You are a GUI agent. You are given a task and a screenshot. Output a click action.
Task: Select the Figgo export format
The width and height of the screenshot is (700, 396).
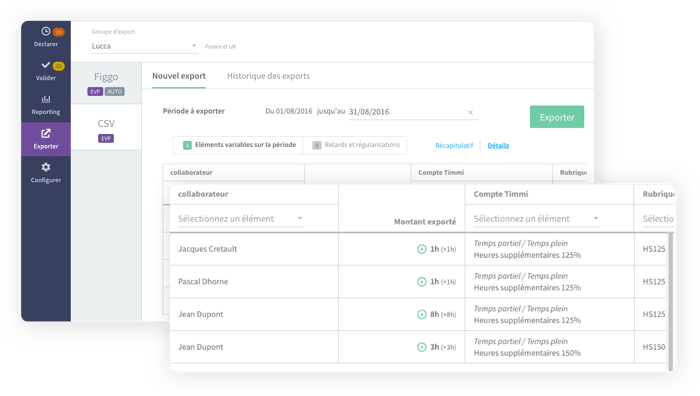[x=106, y=83]
